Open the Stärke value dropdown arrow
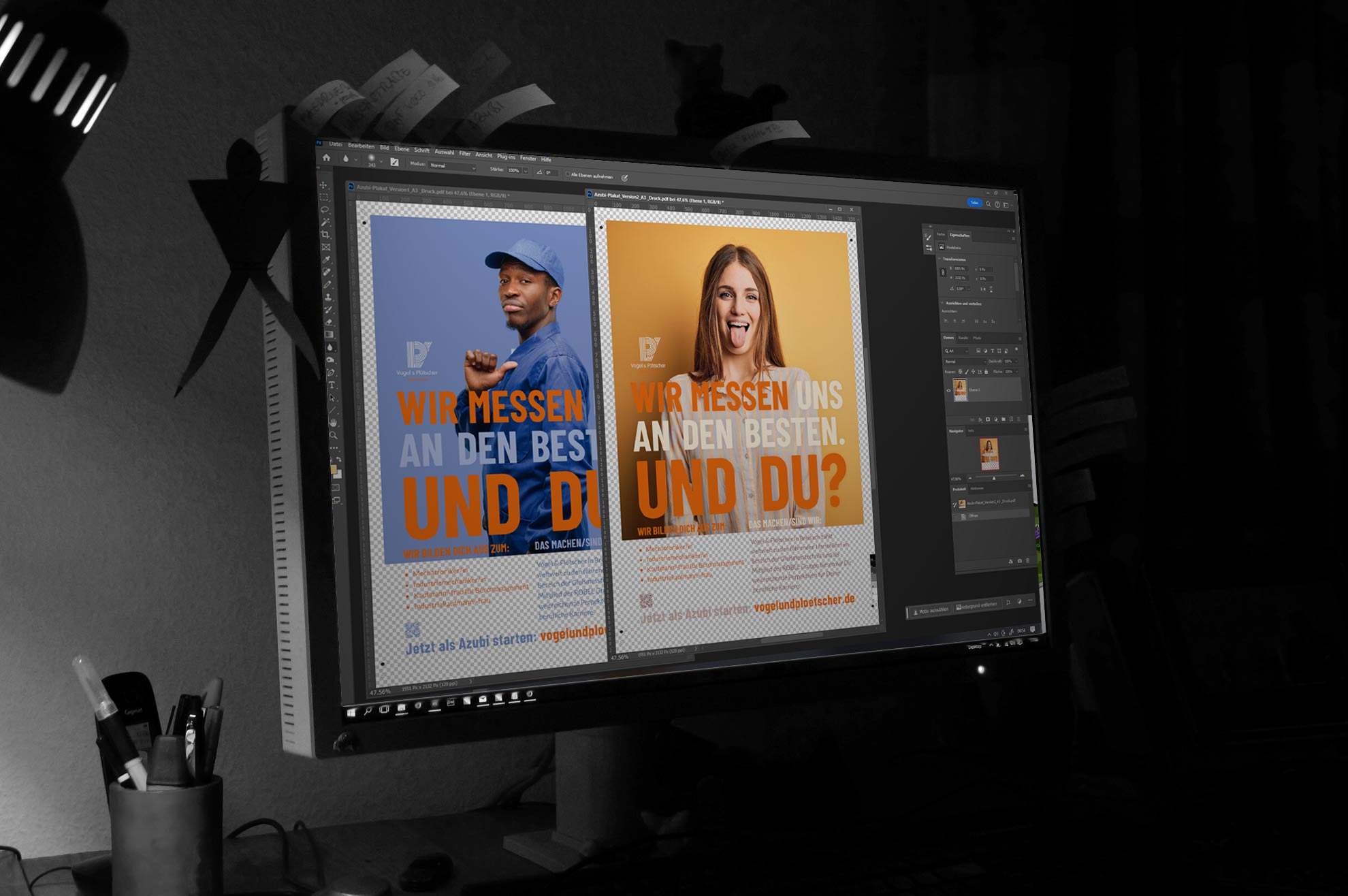Viewport: 1348px width, 896px height. coord(525,171)
